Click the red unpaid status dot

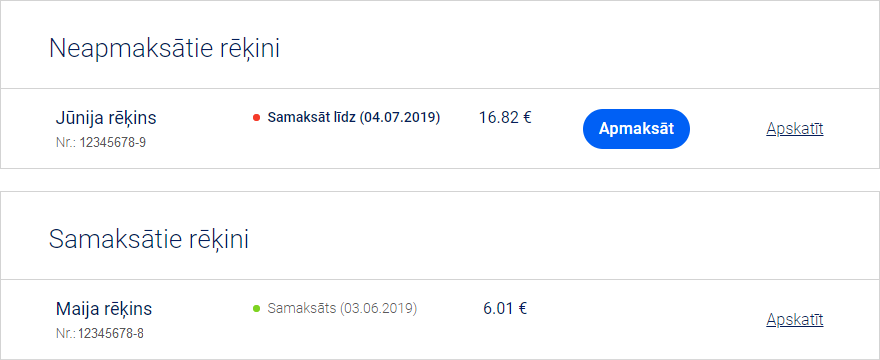coord(256,118)
